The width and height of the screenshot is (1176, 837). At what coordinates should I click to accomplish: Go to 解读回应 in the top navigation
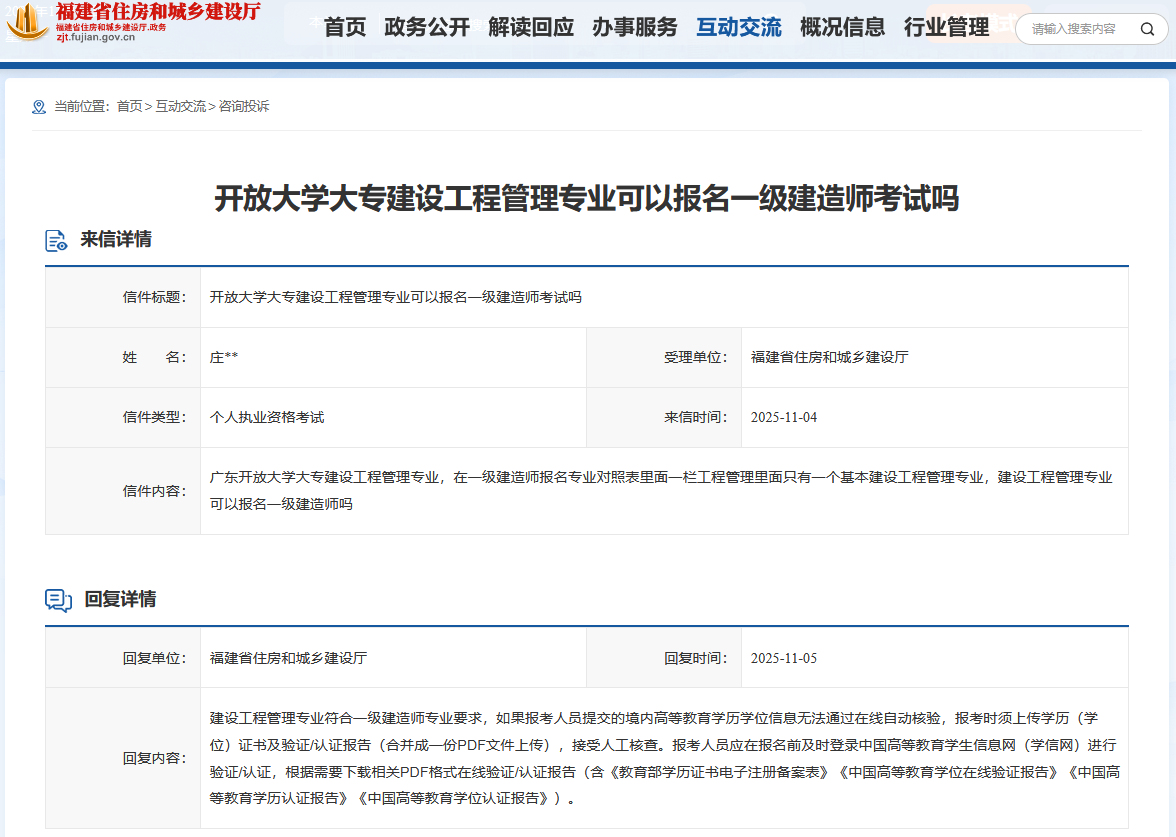(531, 28)
